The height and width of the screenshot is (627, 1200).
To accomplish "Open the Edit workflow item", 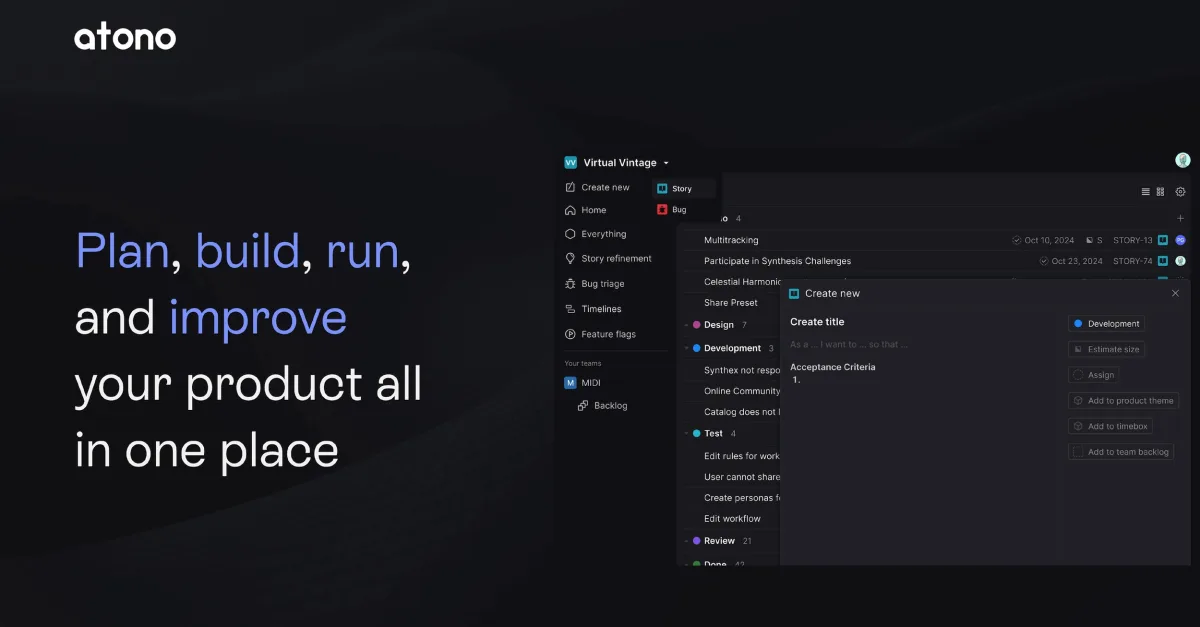I will [x=732, y=518].
